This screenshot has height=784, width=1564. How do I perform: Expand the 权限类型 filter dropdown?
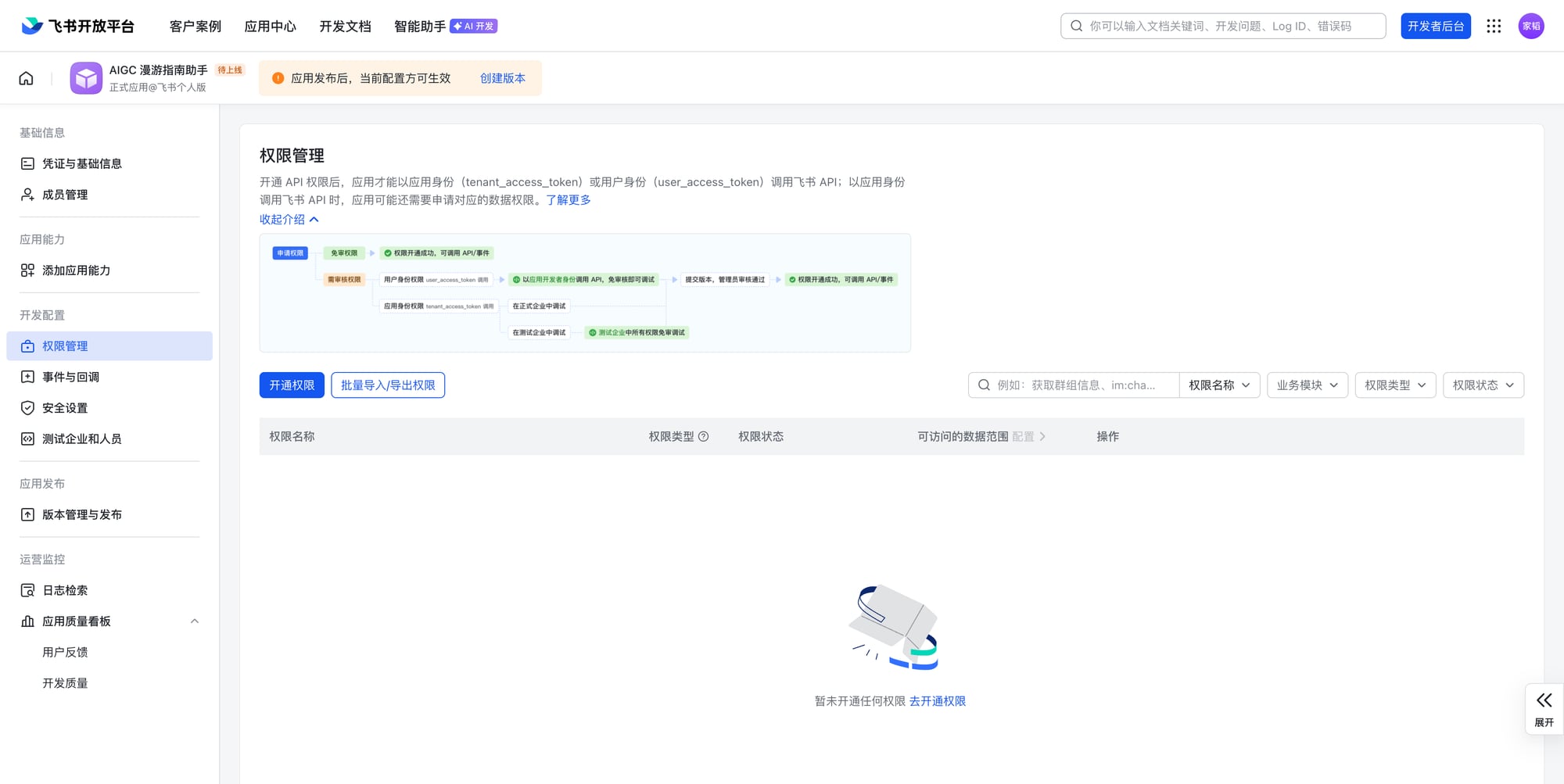[1395, 385]
